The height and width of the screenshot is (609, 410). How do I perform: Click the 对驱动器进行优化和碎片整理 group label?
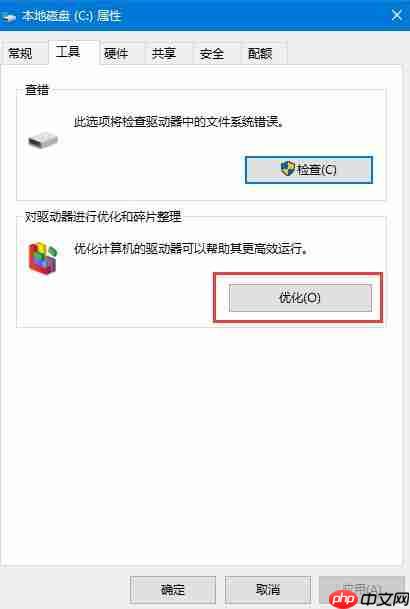103,216
